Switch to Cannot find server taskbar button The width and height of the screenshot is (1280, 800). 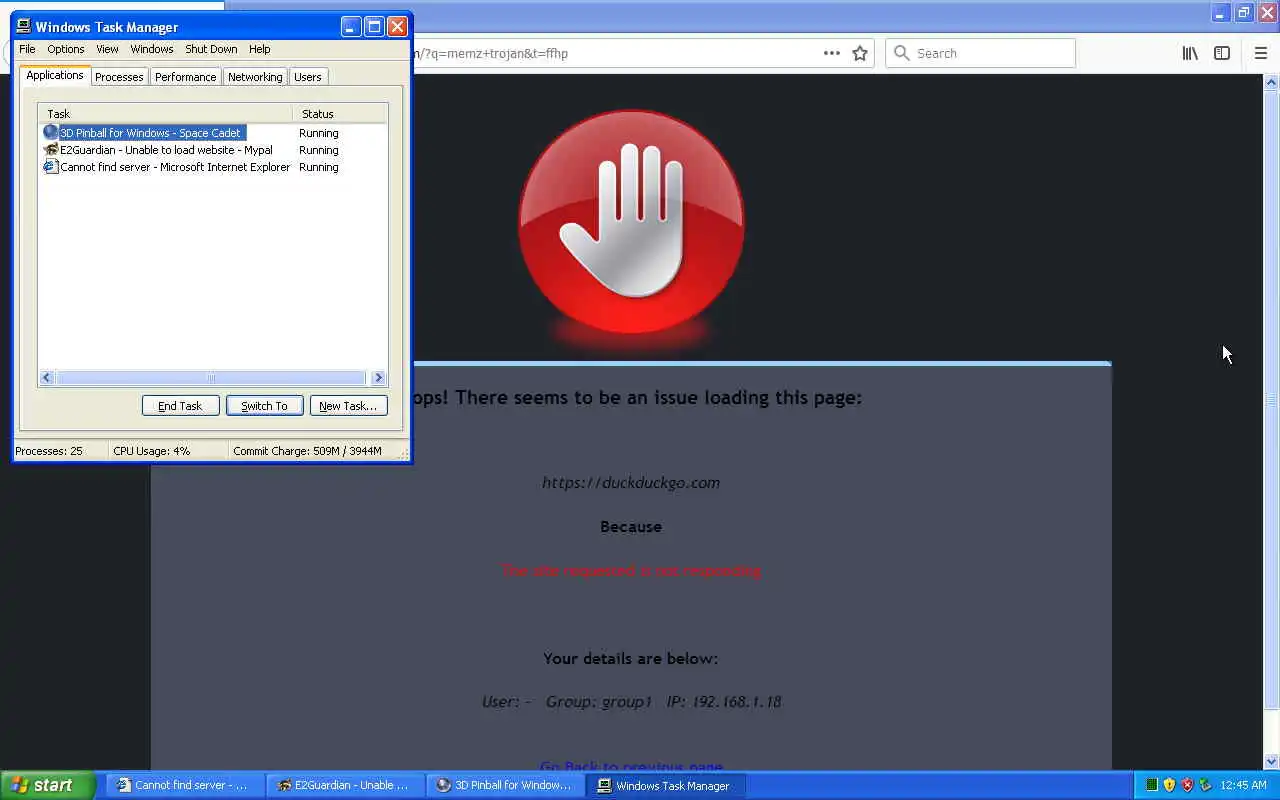[184, 785]
